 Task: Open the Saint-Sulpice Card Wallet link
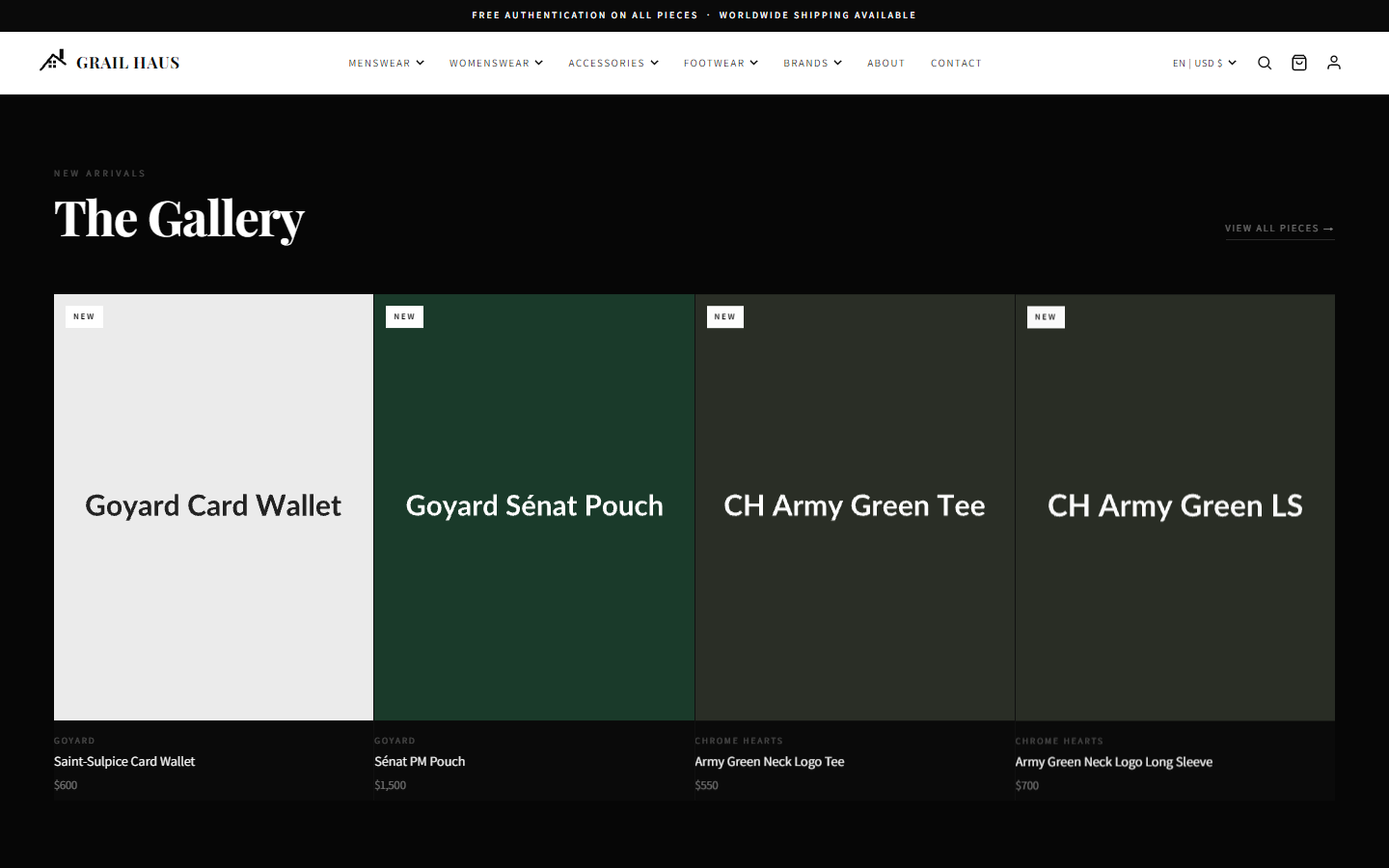124,761
